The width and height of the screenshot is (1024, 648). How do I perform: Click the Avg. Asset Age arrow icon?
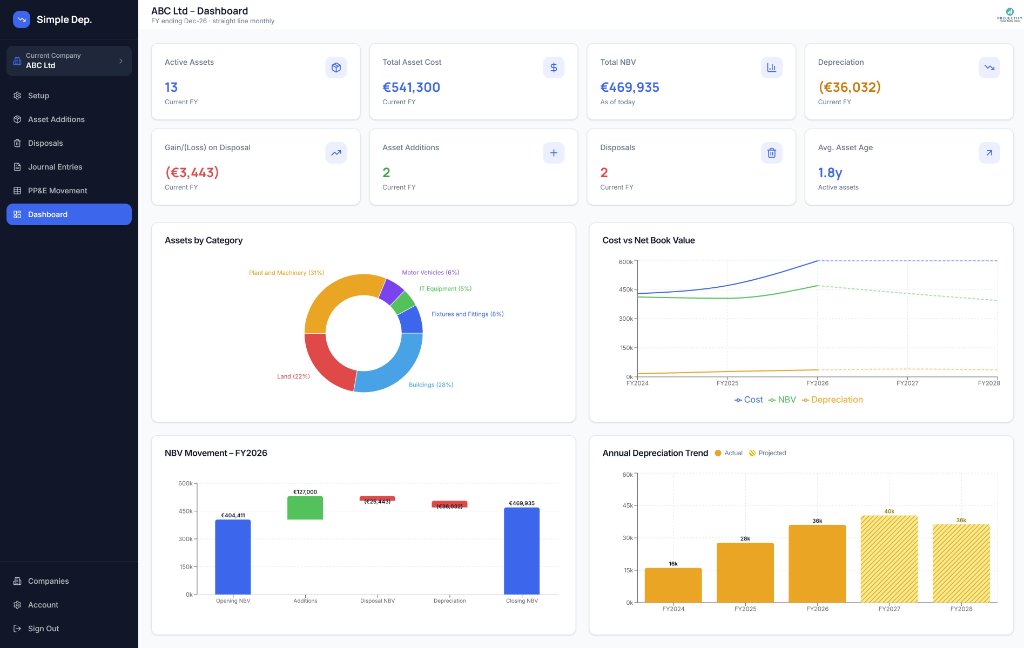coord(989,153)
